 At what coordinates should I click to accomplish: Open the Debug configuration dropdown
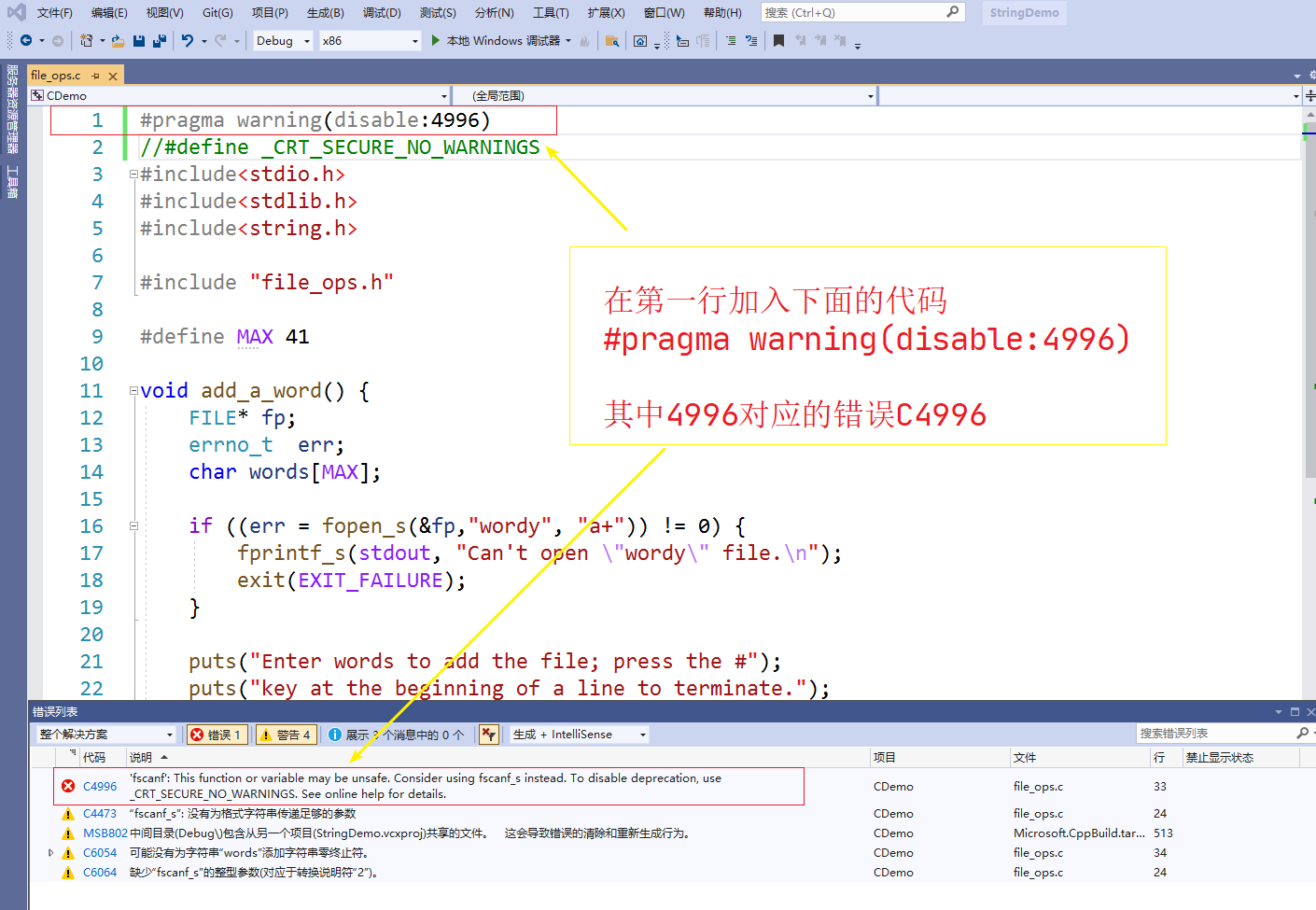click(x=284, y=40)
